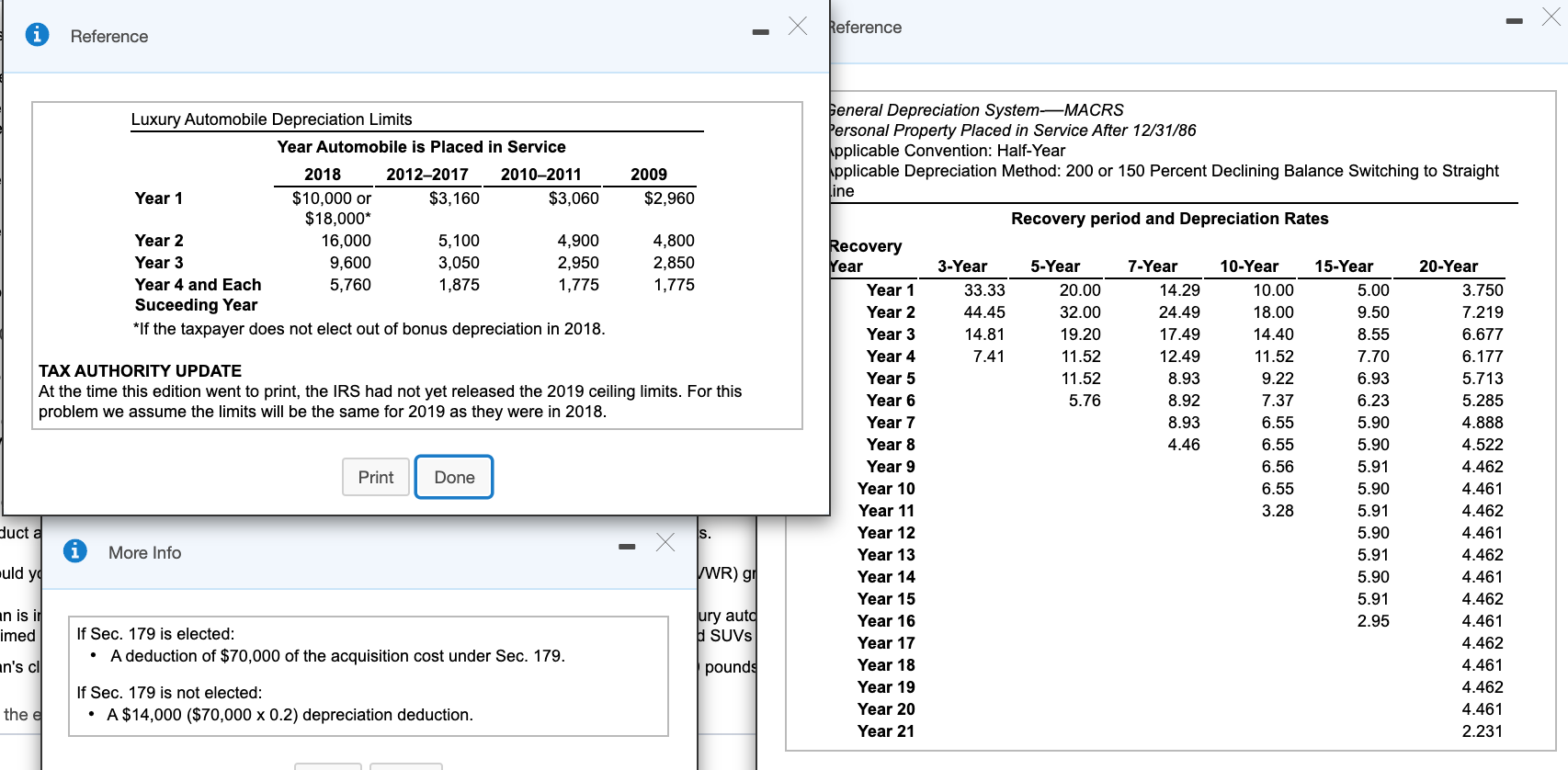Click the 2.95 rate in Year 16 row
This screenshot has width=1568, height=770.
[x=1373, y=621]
